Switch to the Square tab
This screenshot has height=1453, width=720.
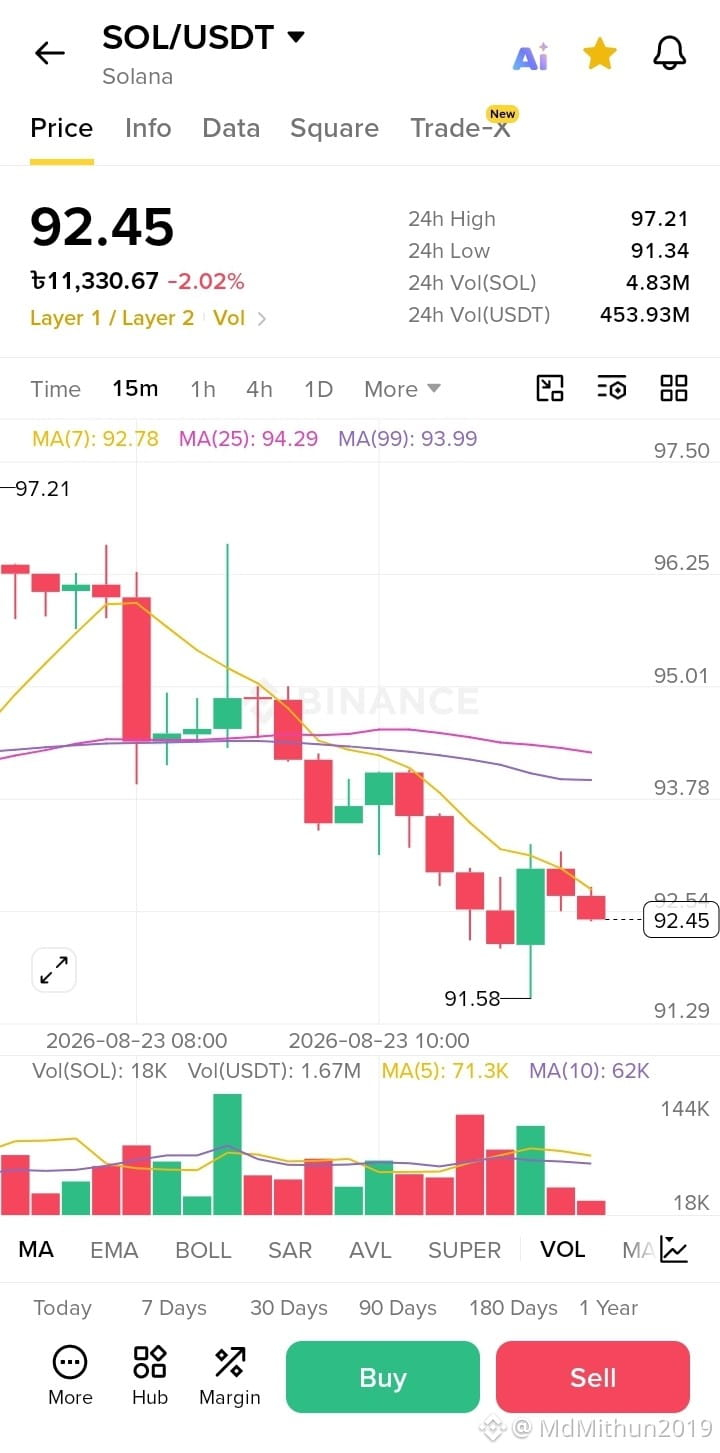[334, 128]
